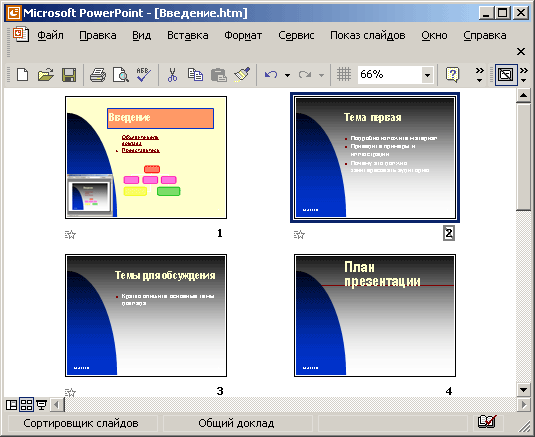Viewport: 535px width, 437px height.
Task: Save the presentation with the floppy disk icon
Action: [x=69, y=75]
